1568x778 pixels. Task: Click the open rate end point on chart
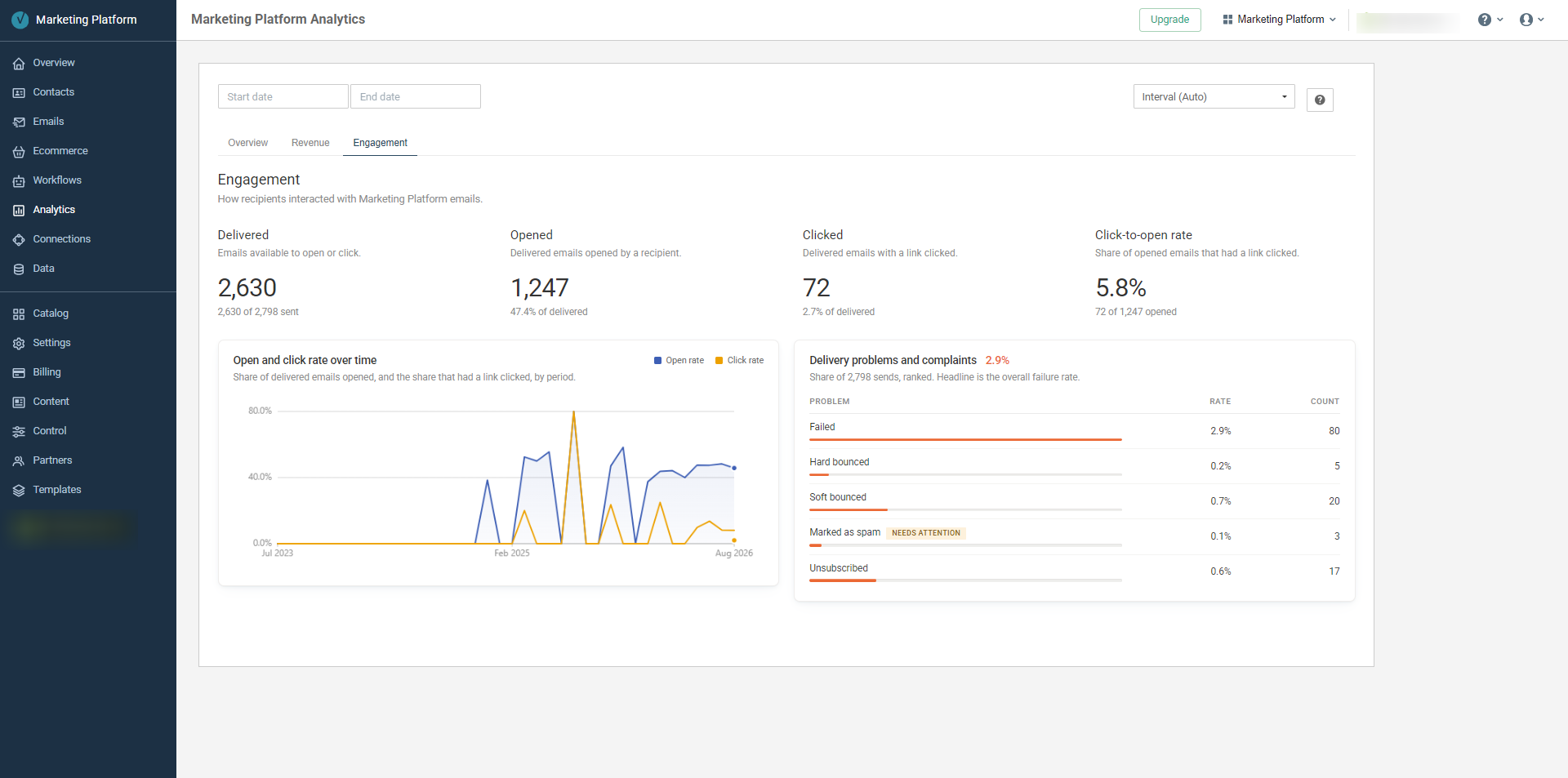734,468
